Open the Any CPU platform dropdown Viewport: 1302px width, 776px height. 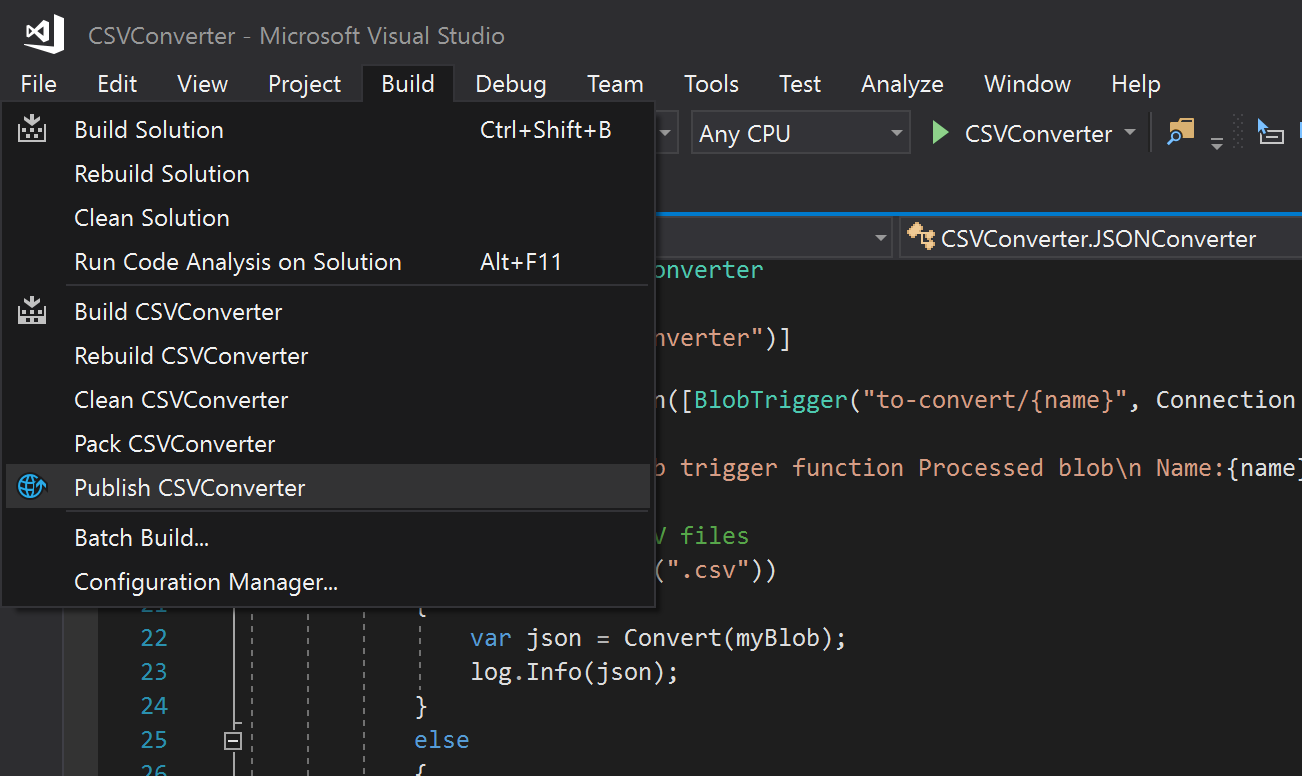click(800, 133)
